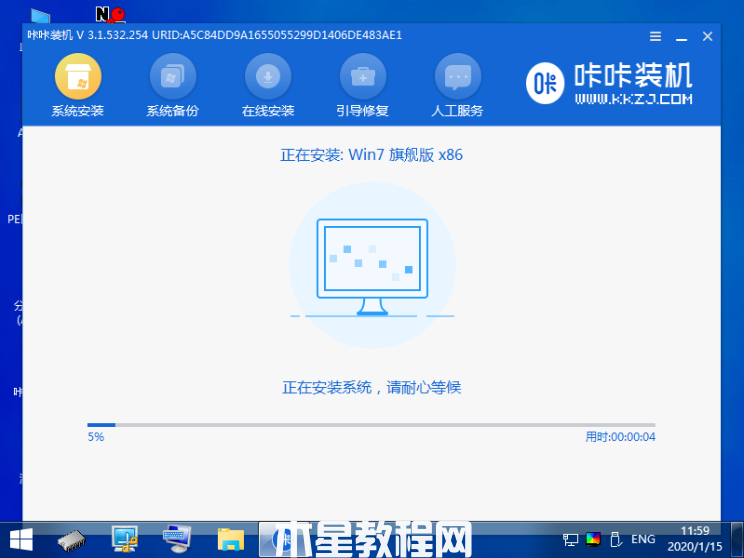
Task: Click the 人工服务 text label
Action: (x=457, y=111)
